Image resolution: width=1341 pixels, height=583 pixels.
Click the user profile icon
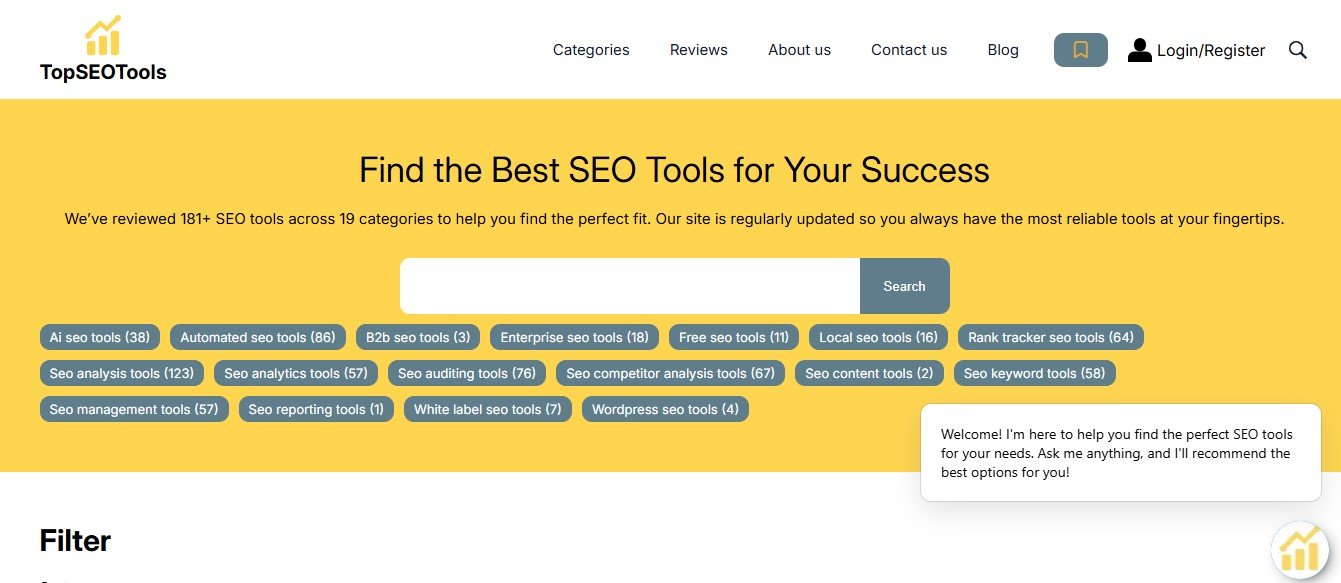[x=1139, y=50]
